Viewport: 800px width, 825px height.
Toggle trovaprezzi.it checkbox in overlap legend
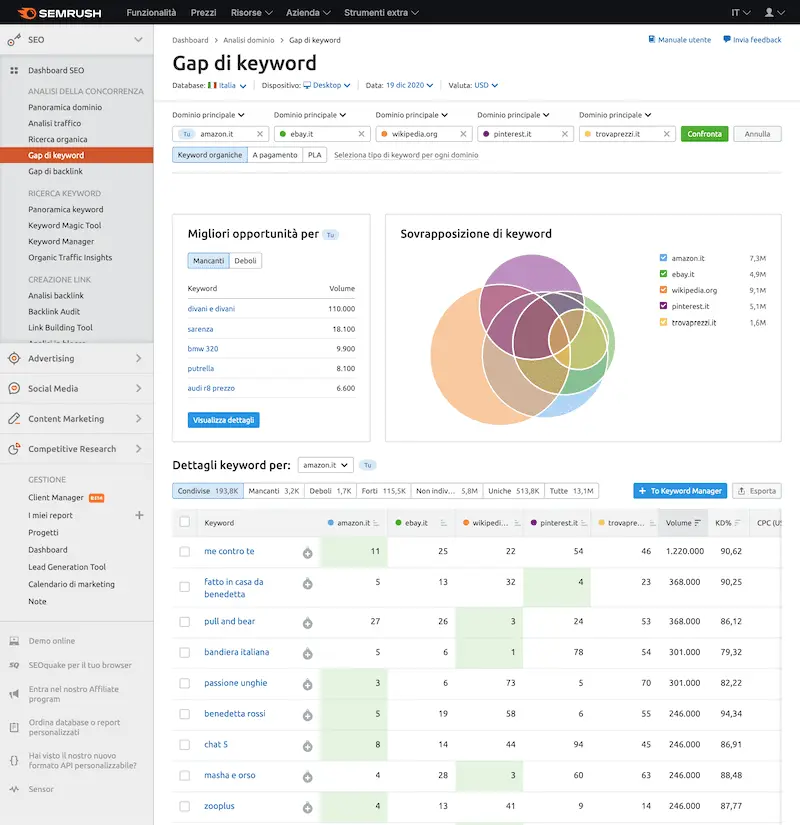tap(663, 322)
